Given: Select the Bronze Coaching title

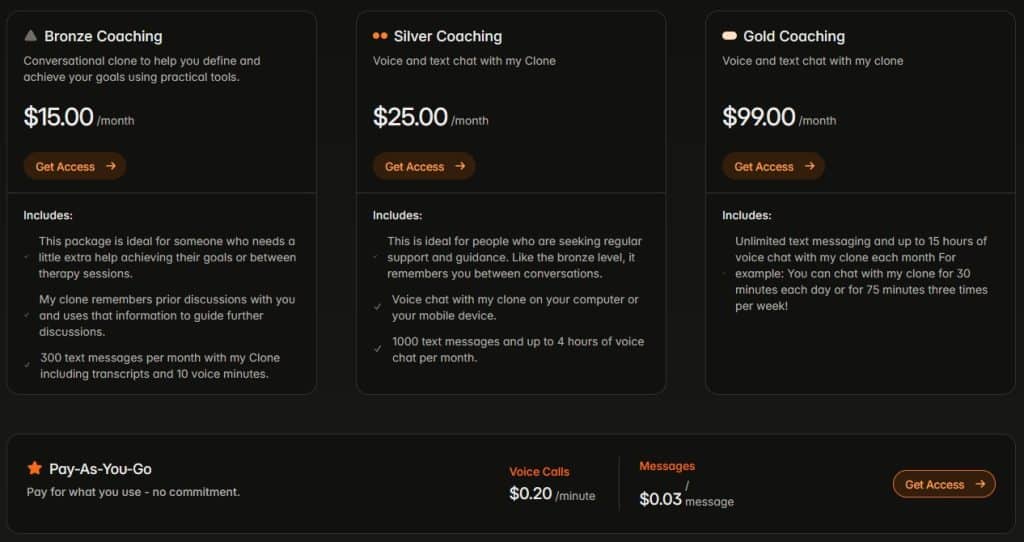Looking at the screenshot, I should click(x=103, y=36).
